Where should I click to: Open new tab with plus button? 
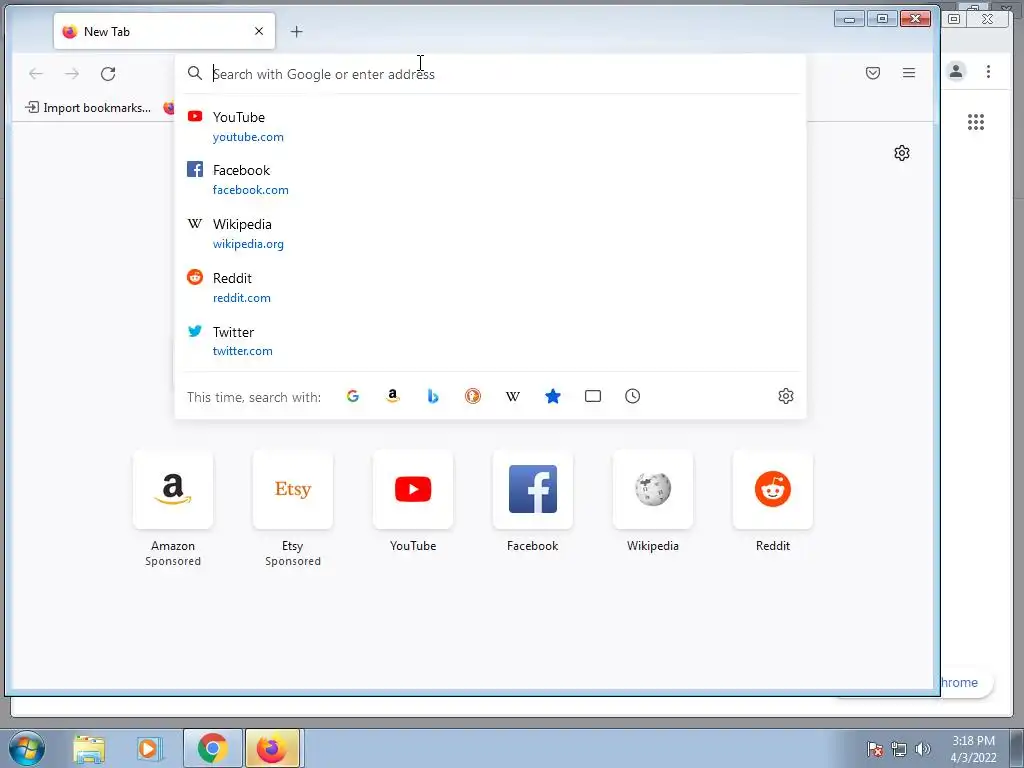point(296,31)
